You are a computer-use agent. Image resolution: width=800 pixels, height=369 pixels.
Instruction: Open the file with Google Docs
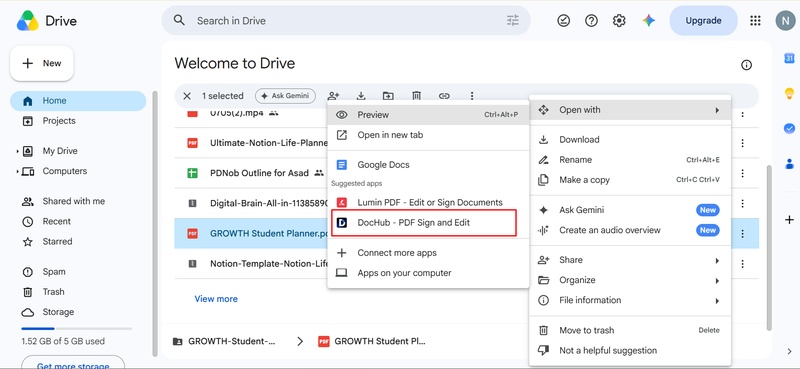point(428,165)
